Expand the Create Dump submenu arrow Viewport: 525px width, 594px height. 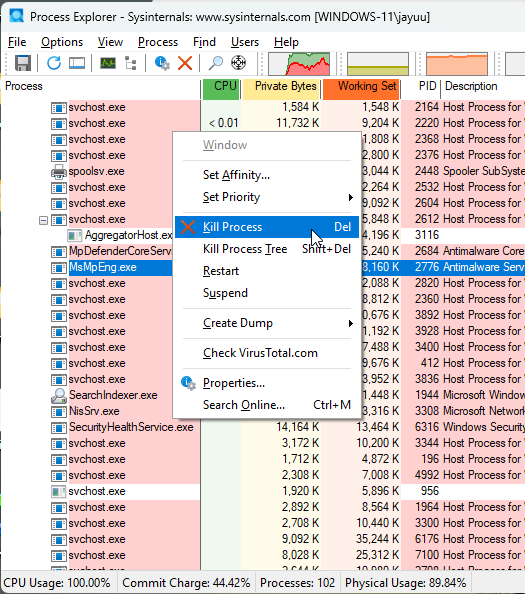[x=351, y=323]
